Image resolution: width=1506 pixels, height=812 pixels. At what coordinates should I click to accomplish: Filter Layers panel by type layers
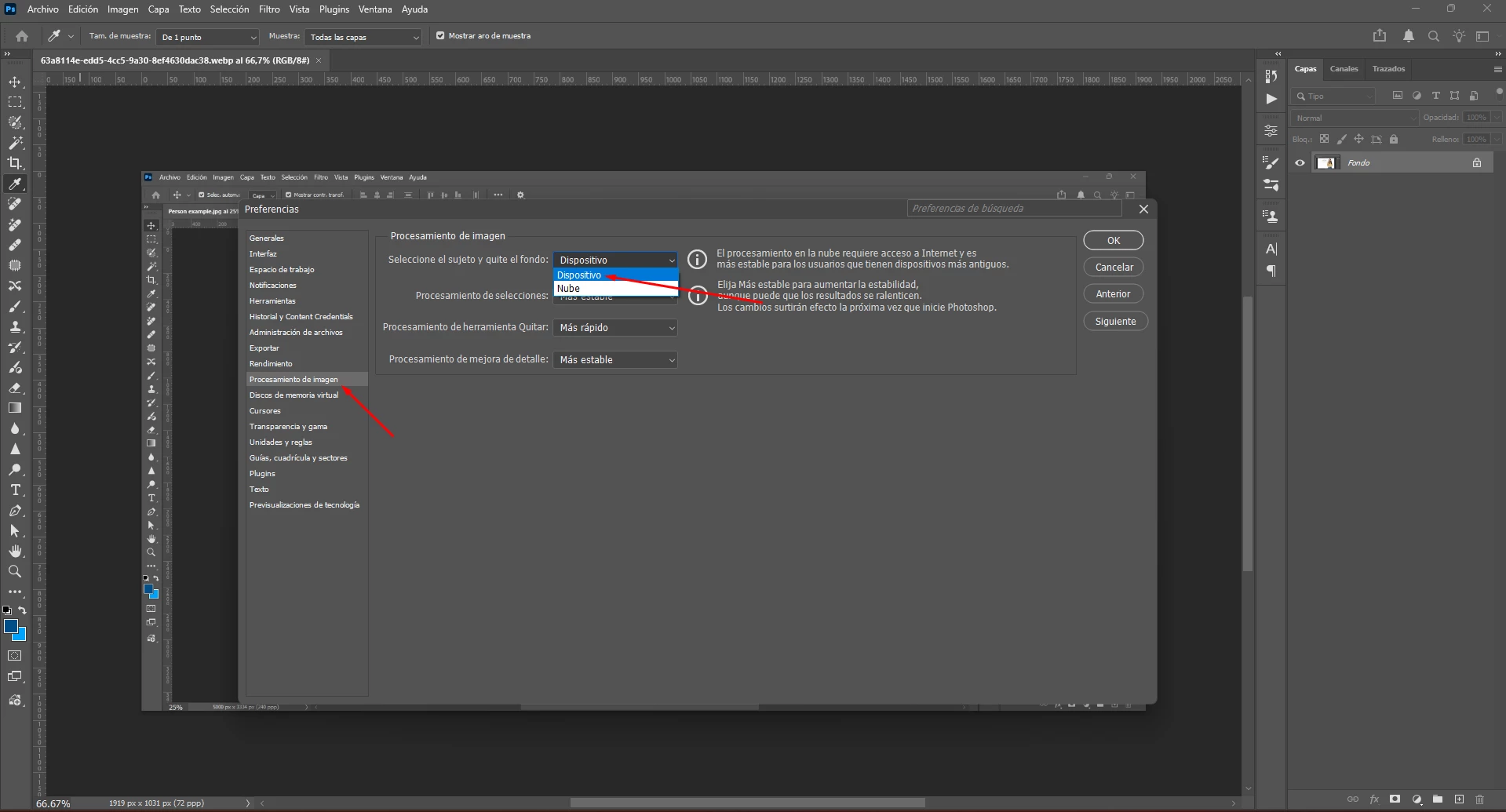1436,96
